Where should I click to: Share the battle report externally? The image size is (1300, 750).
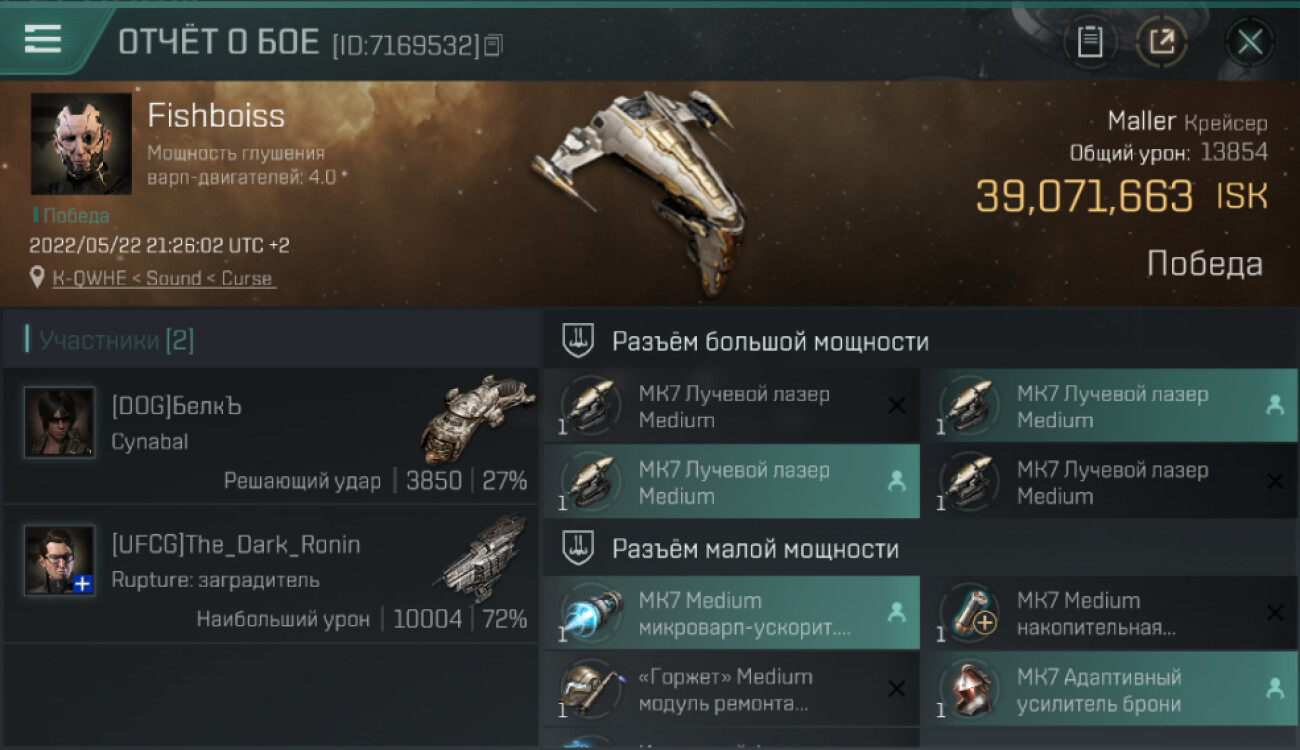coord(1162,42)
